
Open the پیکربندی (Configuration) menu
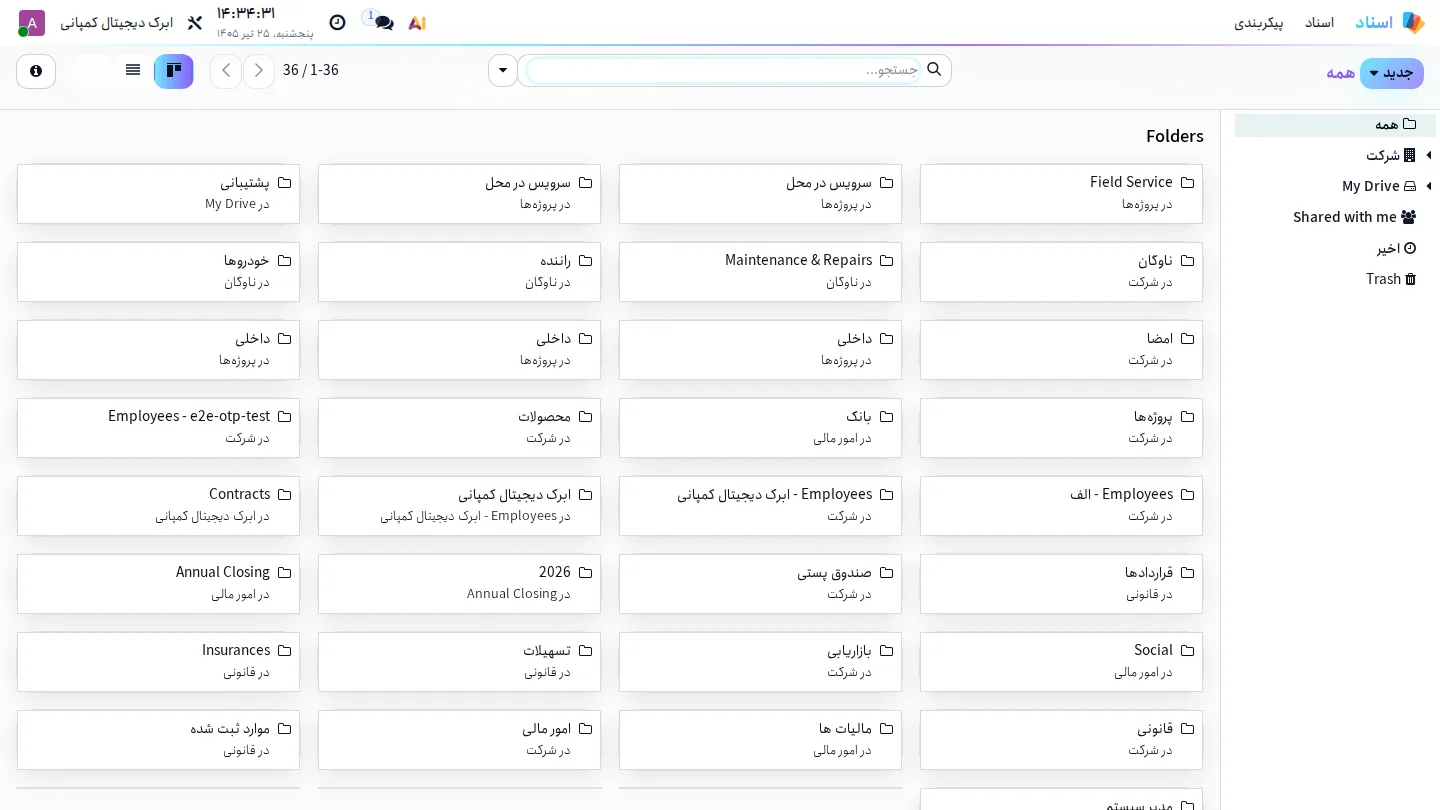coord(1259,22)
